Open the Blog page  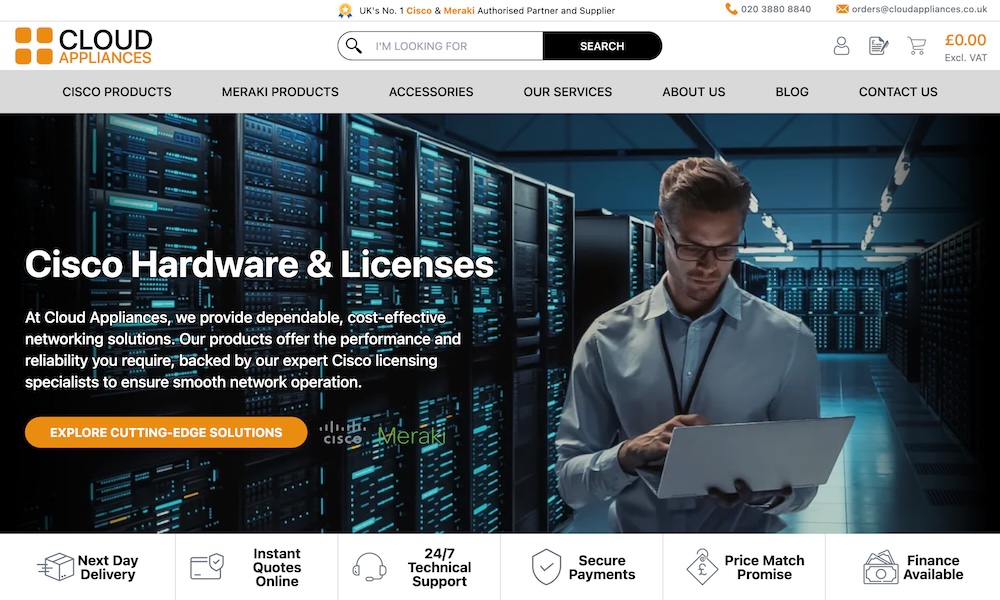pos(792,92)
